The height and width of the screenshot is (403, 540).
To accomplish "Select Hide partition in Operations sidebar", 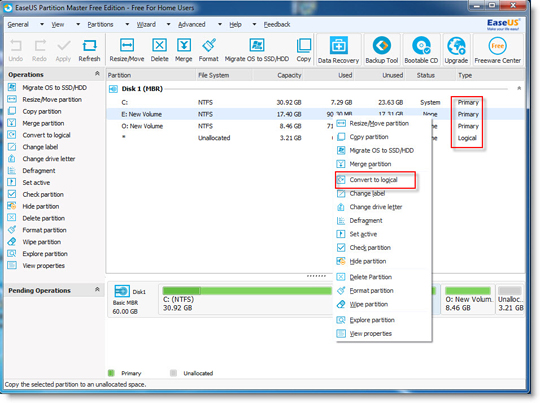I will pos(33,206).
